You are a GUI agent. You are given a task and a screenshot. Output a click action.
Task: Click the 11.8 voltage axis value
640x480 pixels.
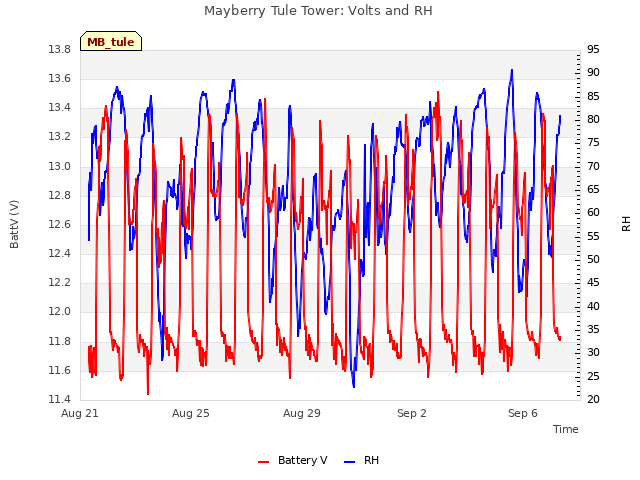click(x=60, y=341)
